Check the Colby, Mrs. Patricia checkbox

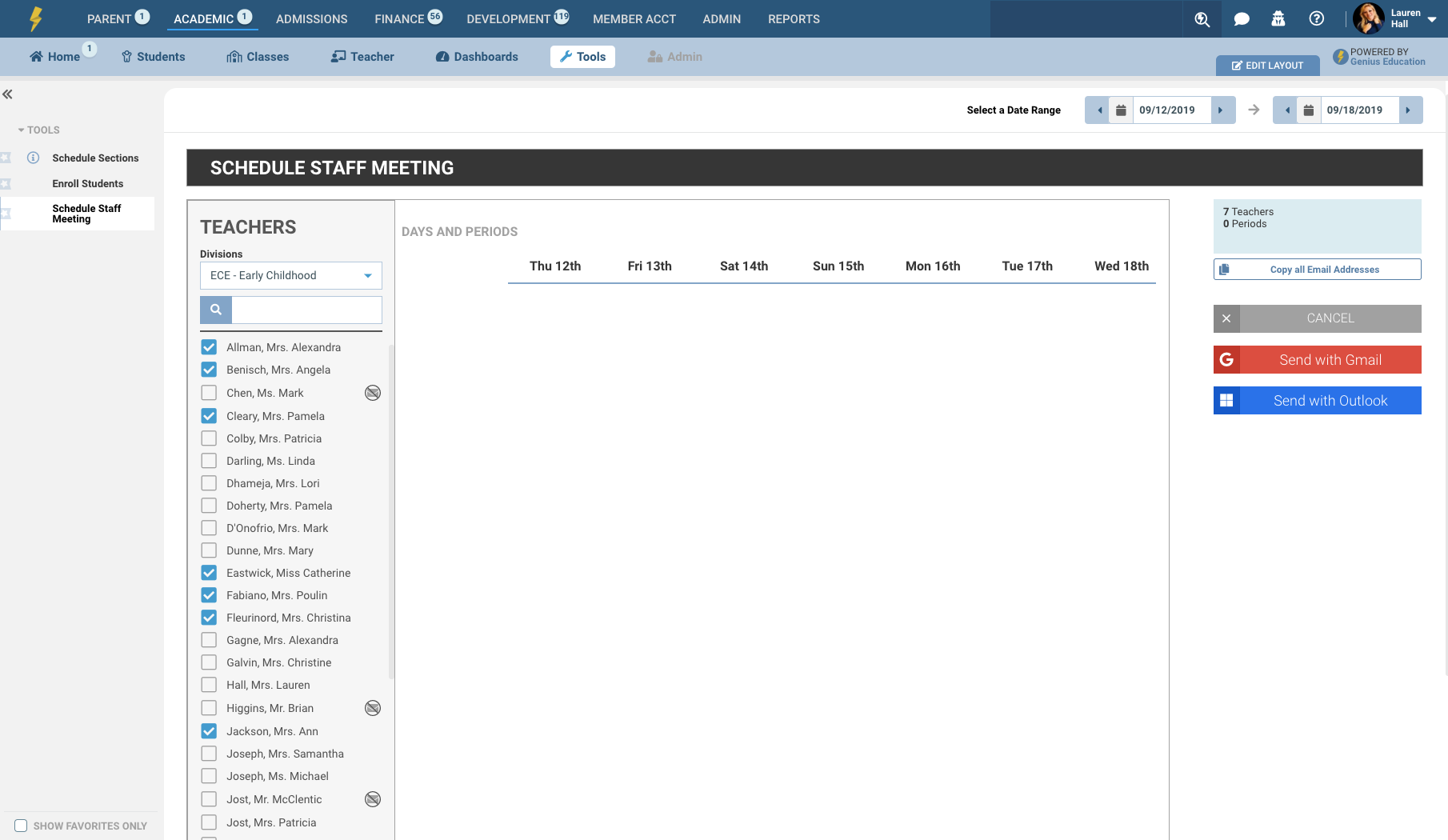[x=209, y=438]
